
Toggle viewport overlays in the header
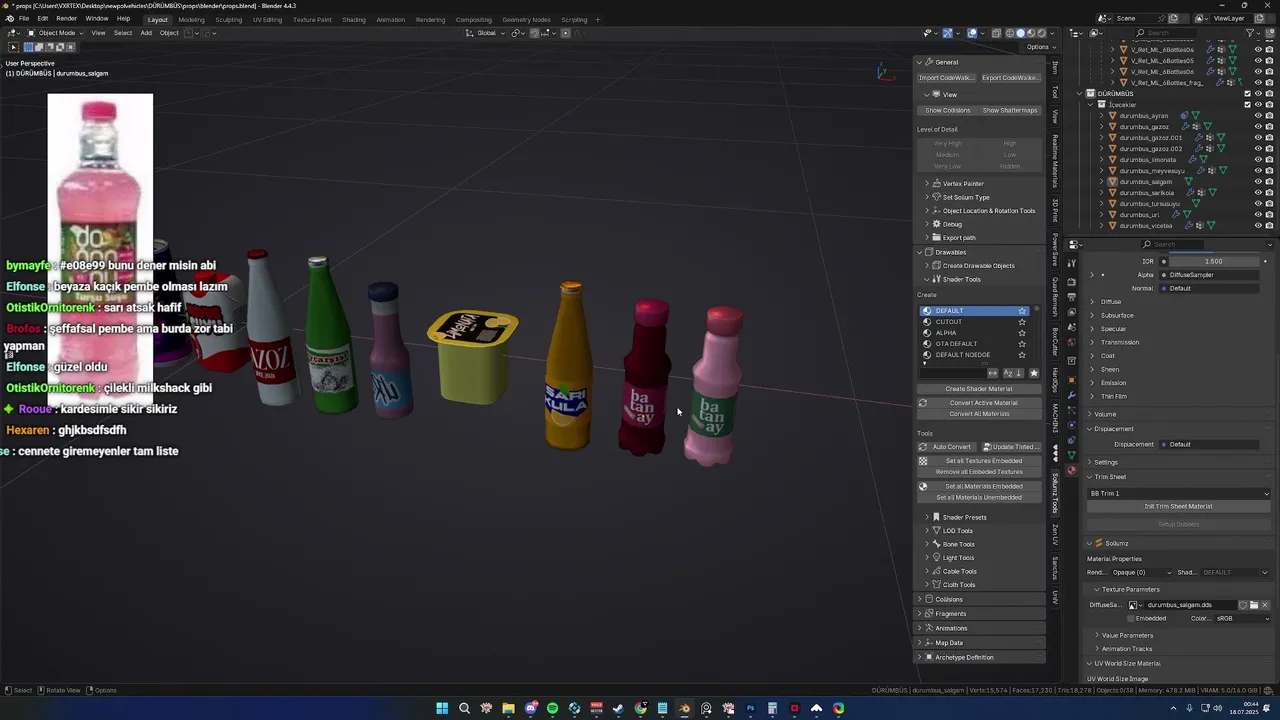(972, 33)
